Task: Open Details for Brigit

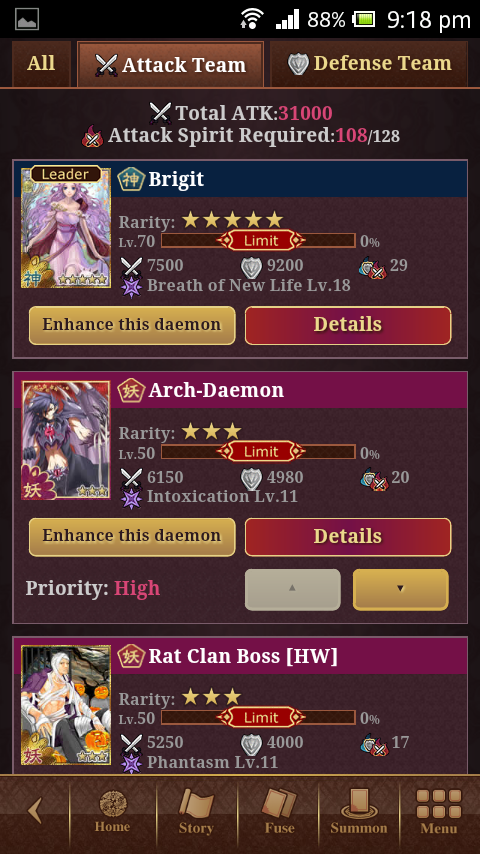Action: (348, 325)
